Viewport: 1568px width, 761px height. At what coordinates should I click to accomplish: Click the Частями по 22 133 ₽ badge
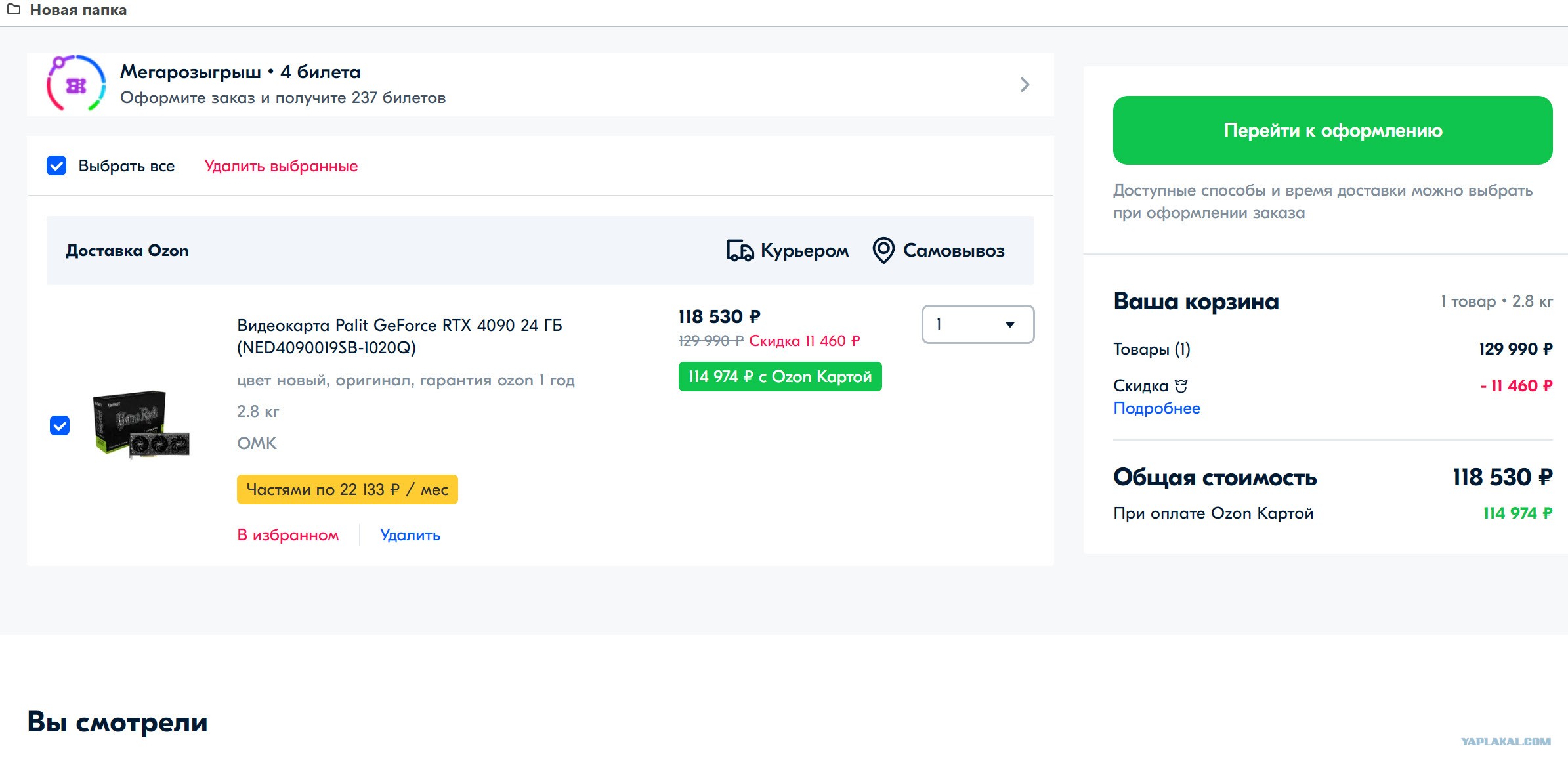coord(347,490)
